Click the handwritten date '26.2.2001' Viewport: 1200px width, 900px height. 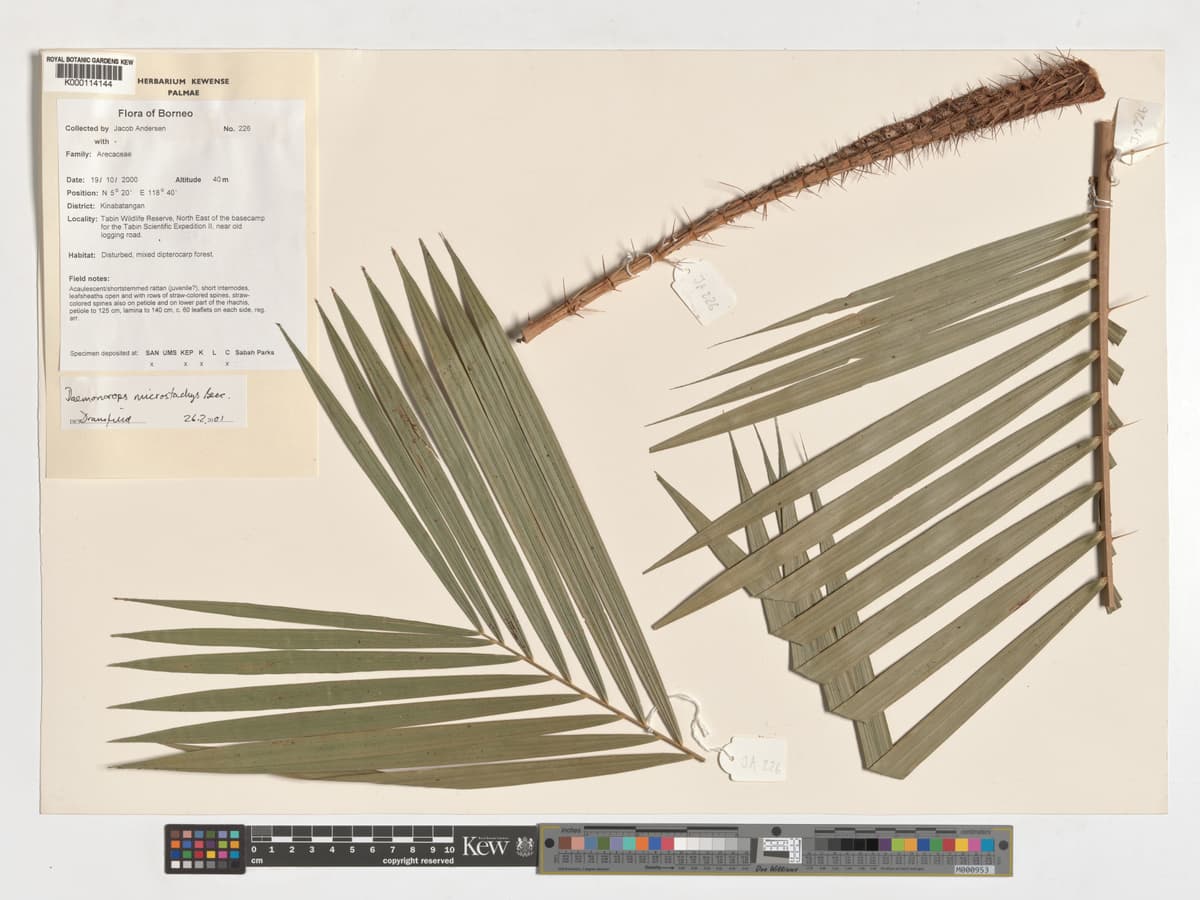pos(206,419)
